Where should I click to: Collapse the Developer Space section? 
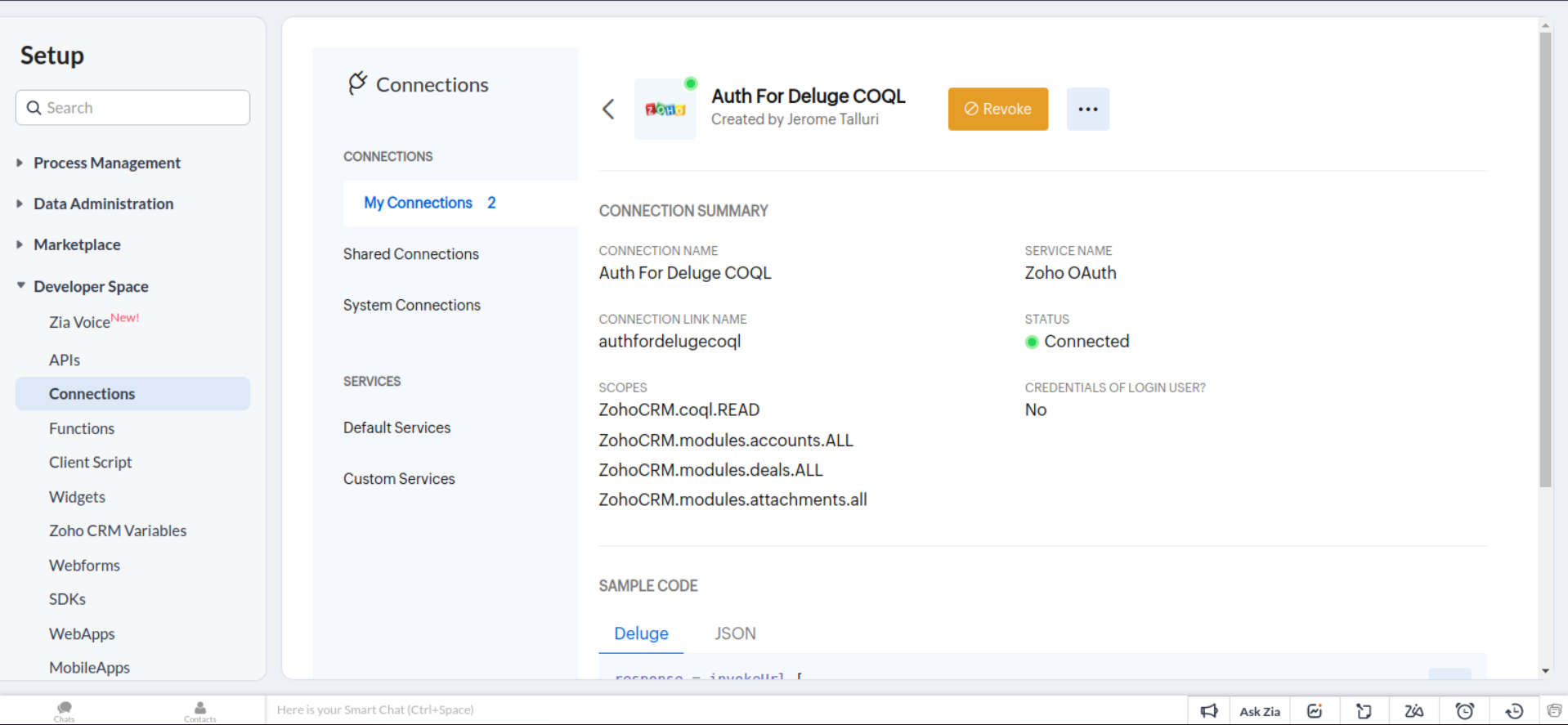click(91, 286)
